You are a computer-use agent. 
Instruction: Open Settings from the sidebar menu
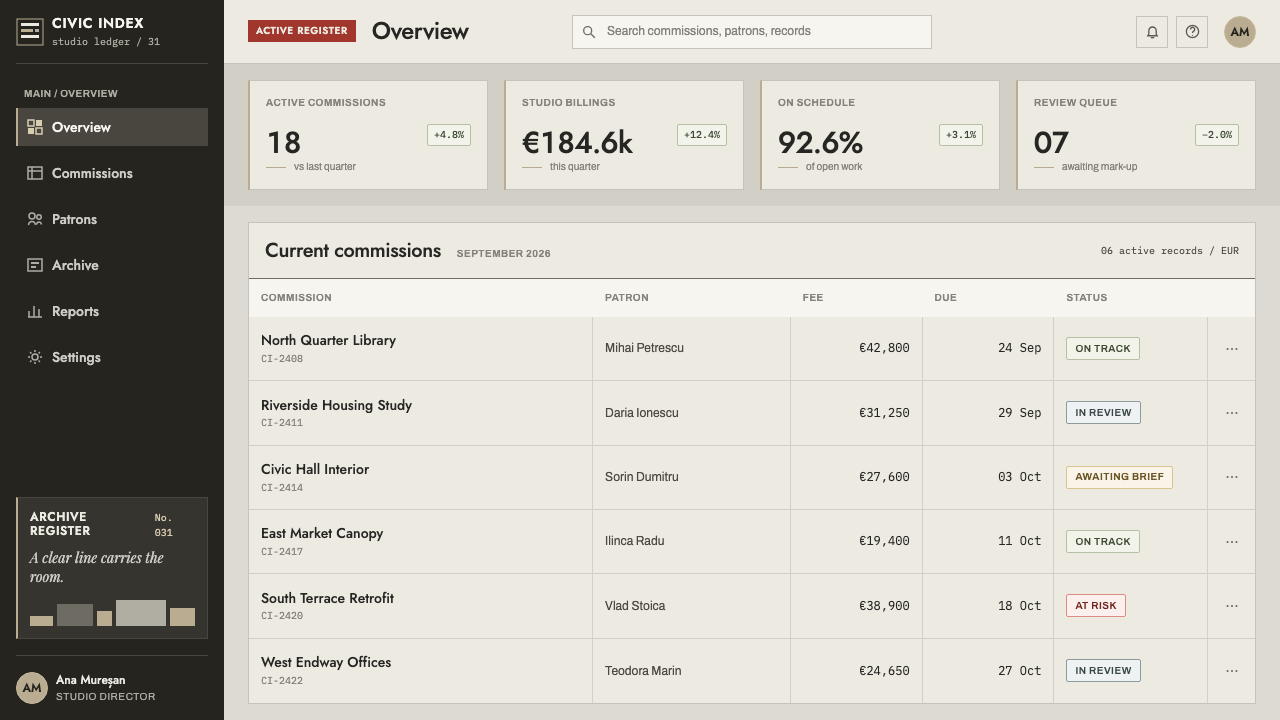[112, 357]
